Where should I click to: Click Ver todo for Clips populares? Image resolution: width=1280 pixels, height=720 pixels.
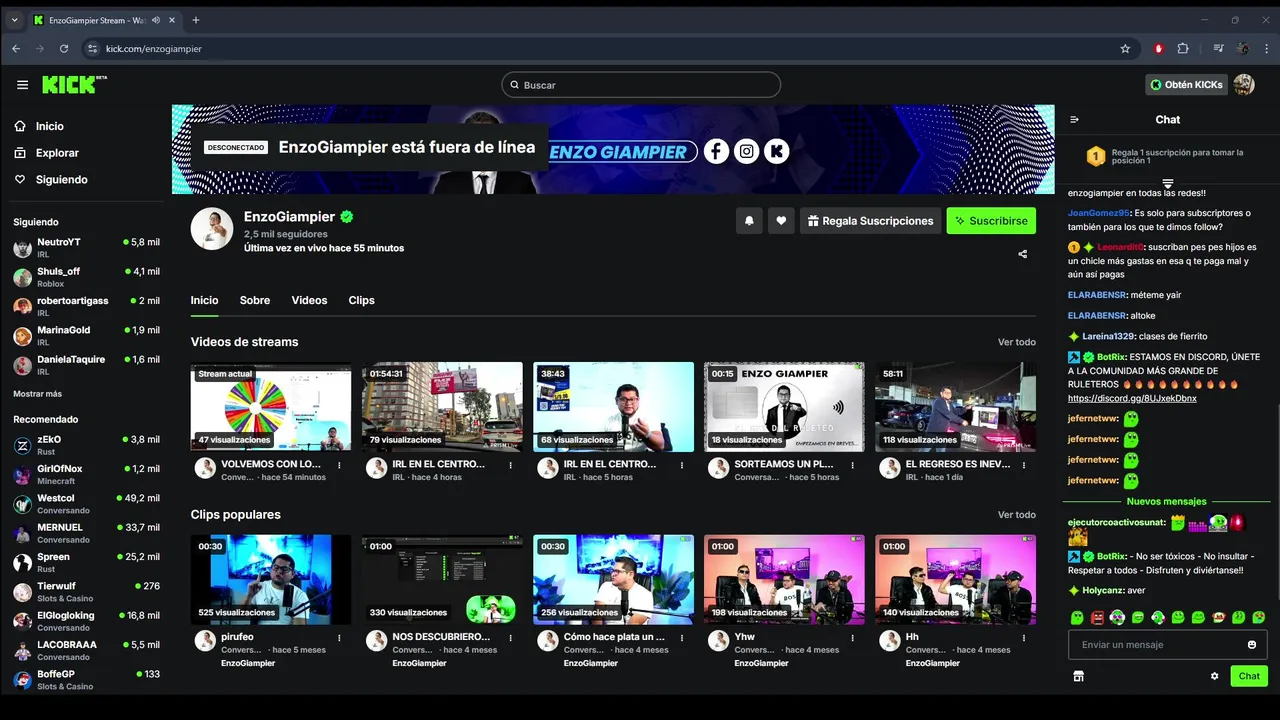coord(1017,515)
